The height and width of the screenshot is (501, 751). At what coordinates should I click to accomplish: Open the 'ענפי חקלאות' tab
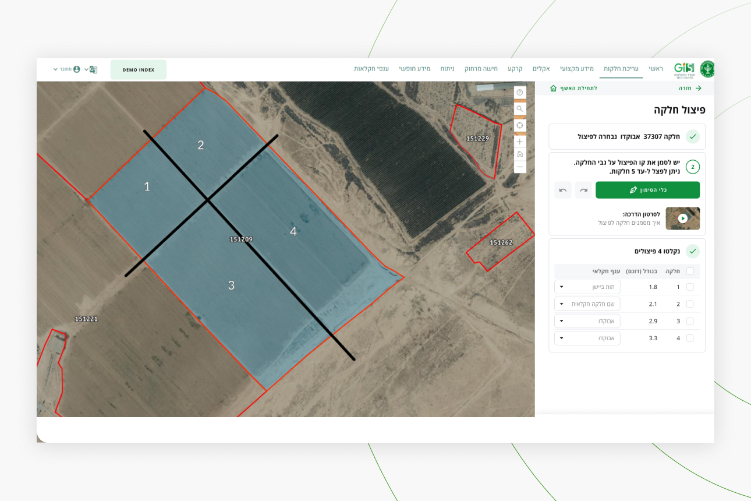[371, 69]
